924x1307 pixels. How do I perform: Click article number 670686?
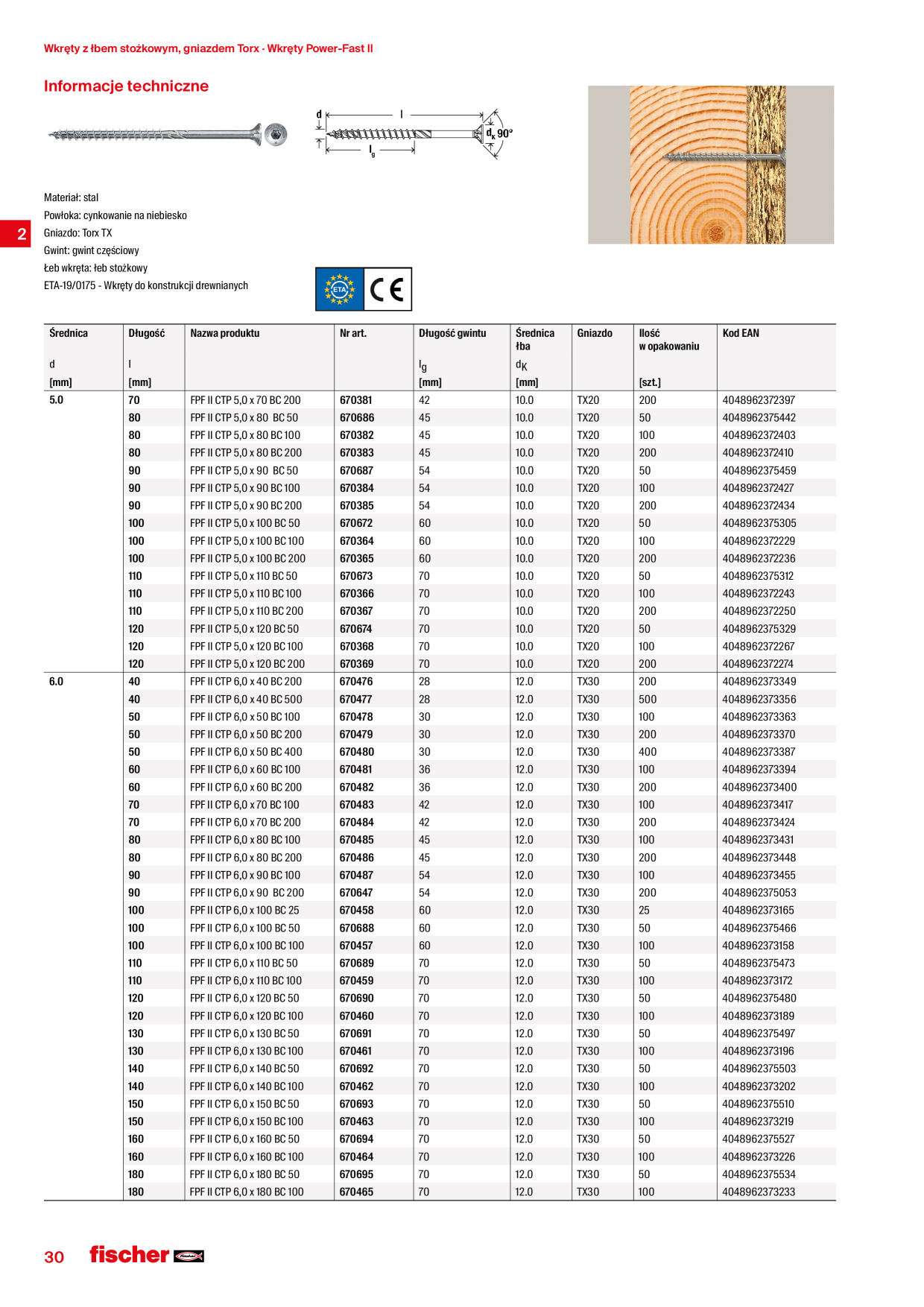tap(357, 418)
